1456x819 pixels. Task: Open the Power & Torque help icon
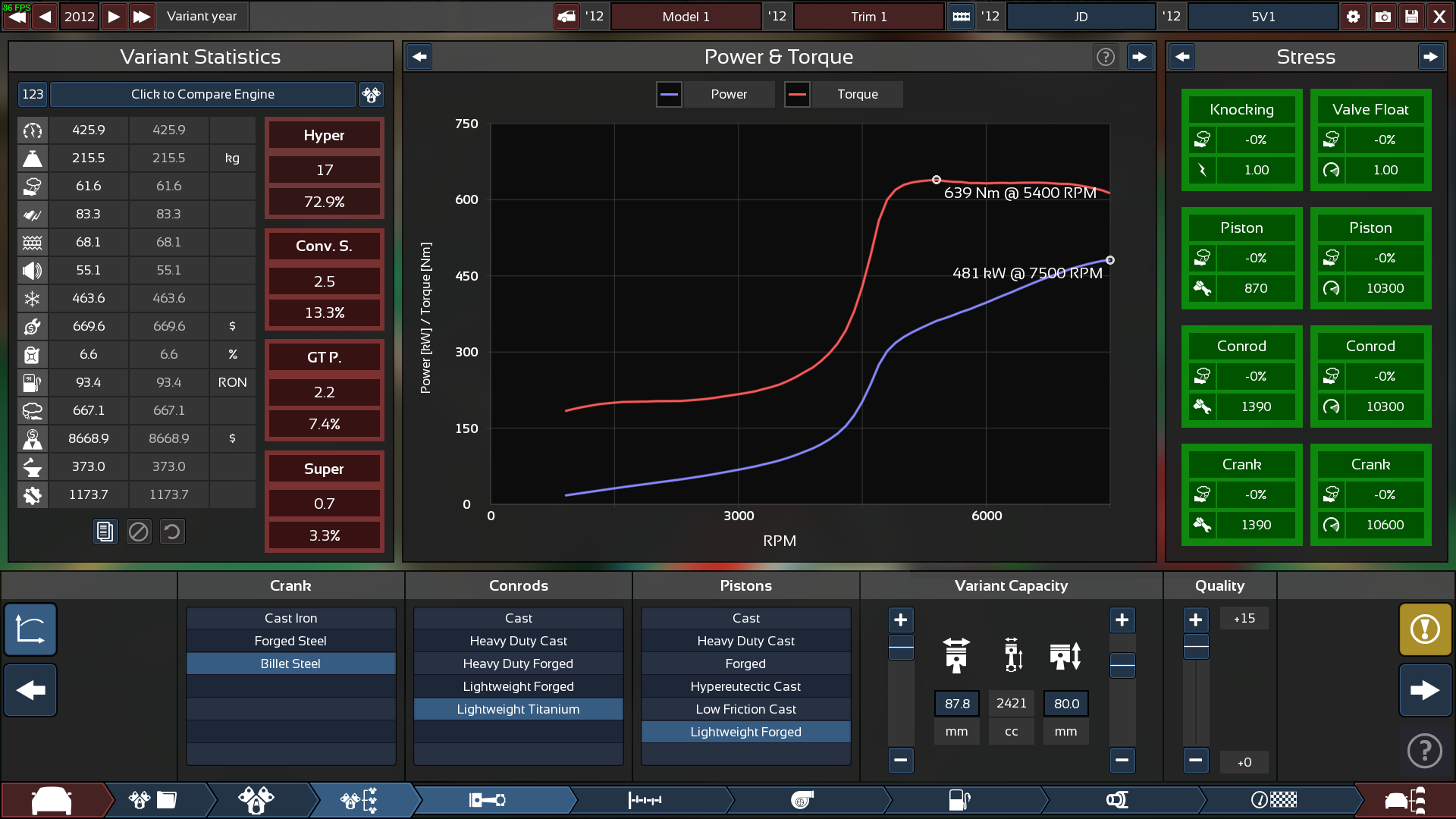(1106, 57)
